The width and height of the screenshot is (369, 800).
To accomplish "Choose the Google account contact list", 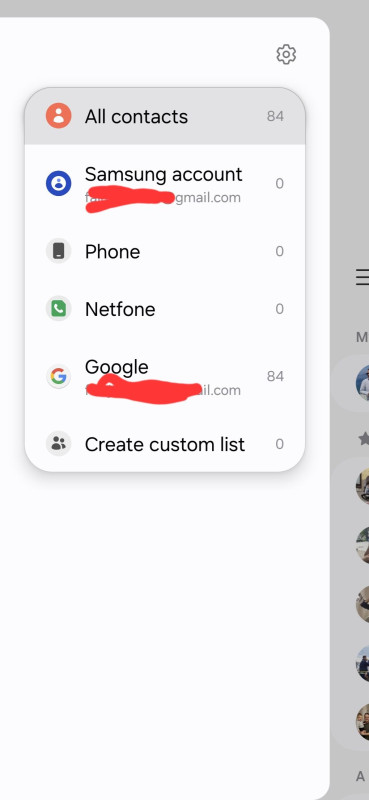I will coord(165,377).
